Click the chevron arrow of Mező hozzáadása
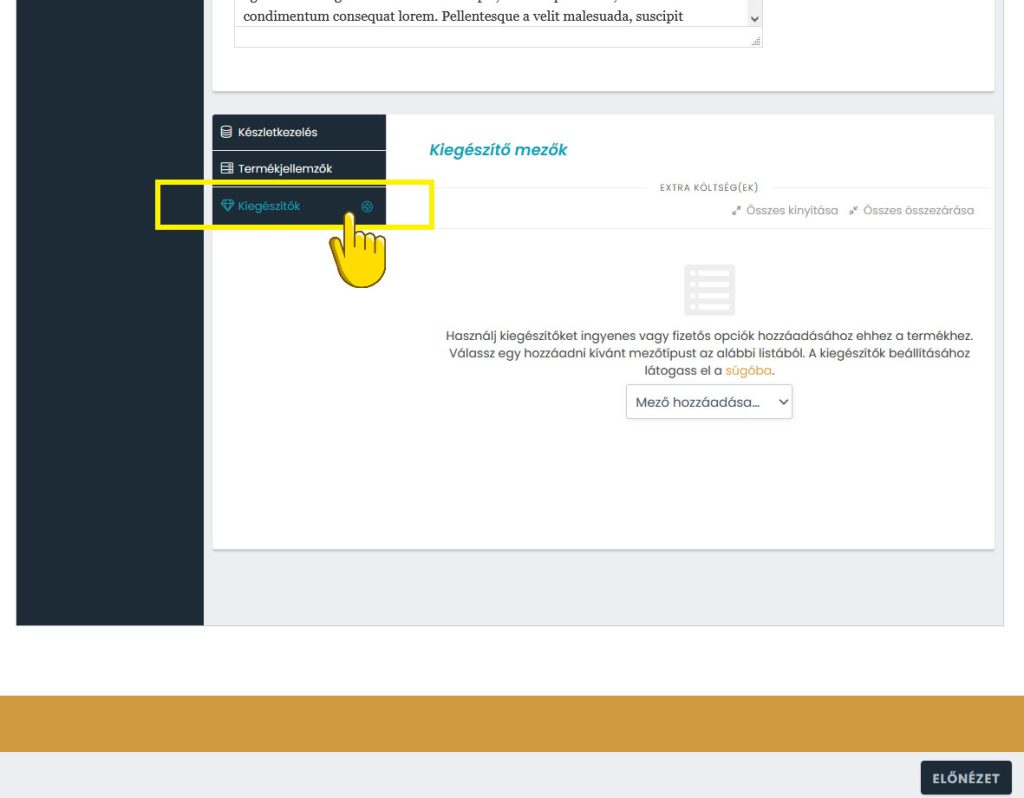The width and height of the screenshot is (1024, 798). pos(783,402)
